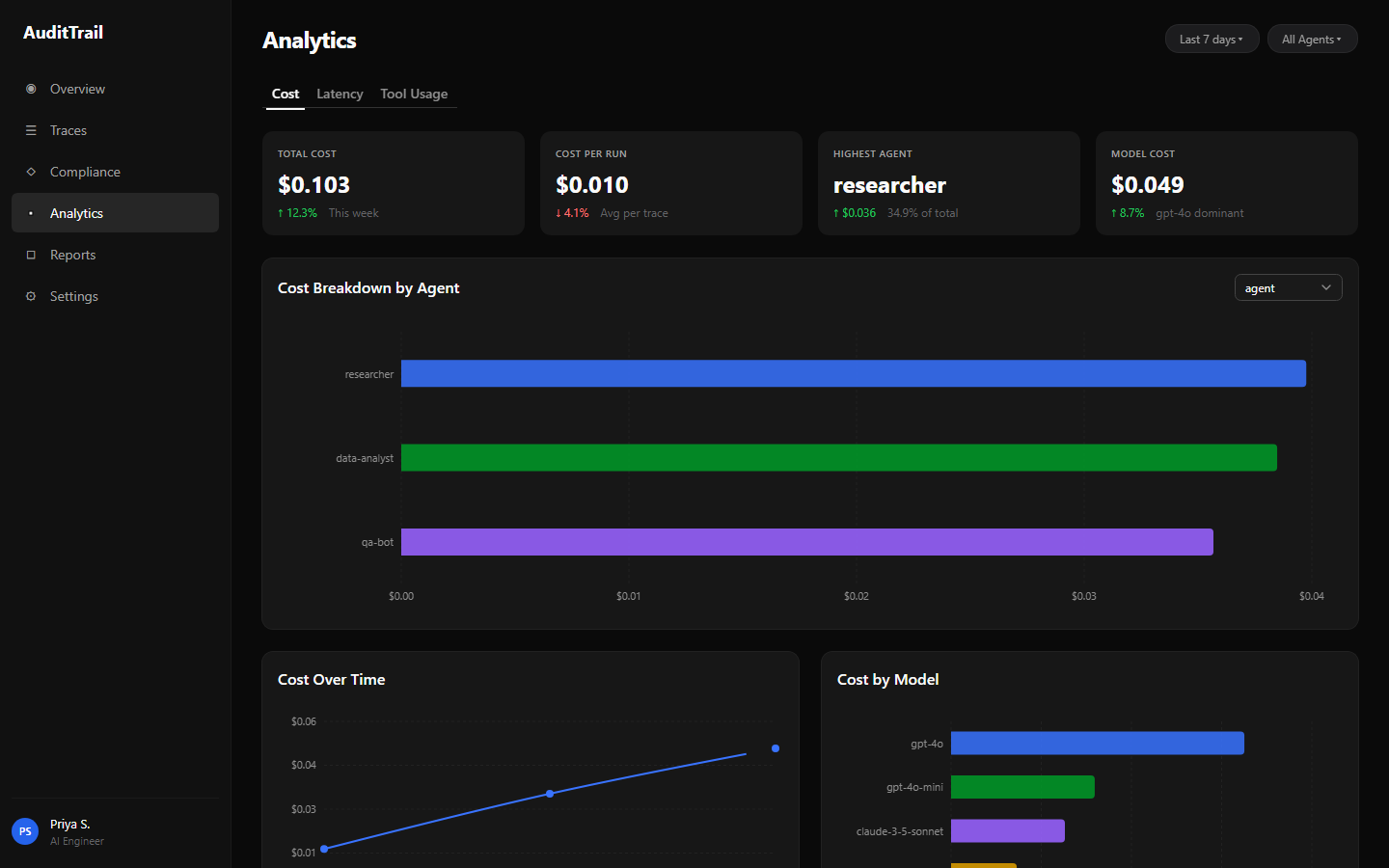The image size is (1389, 868).
Task: Open the Last 7 days dropdown
Action: point(1212,40)
